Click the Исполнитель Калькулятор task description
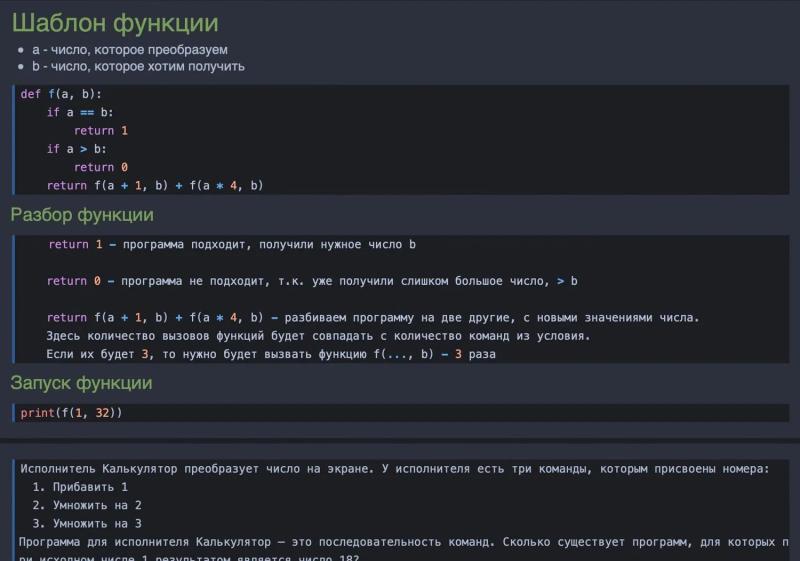This screenshot has height=561, width=800. coord(394,469)
